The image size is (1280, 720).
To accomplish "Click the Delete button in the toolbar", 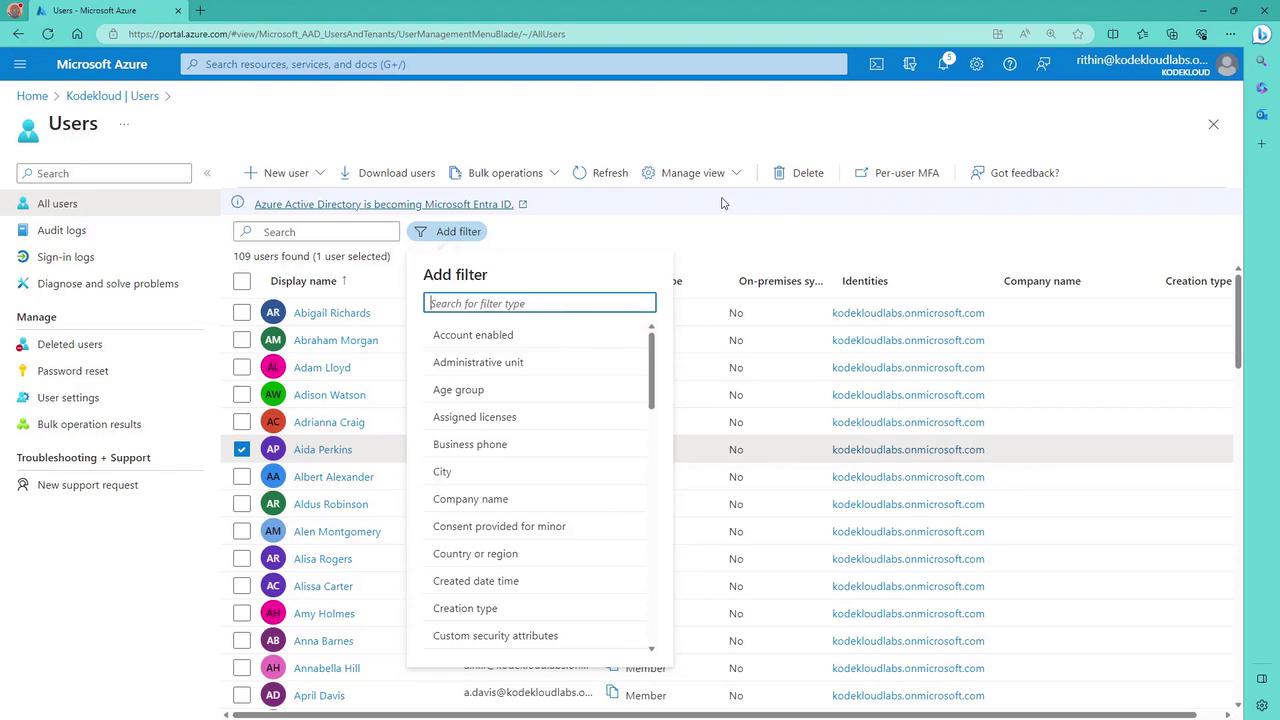I will [x=798, y=173].
